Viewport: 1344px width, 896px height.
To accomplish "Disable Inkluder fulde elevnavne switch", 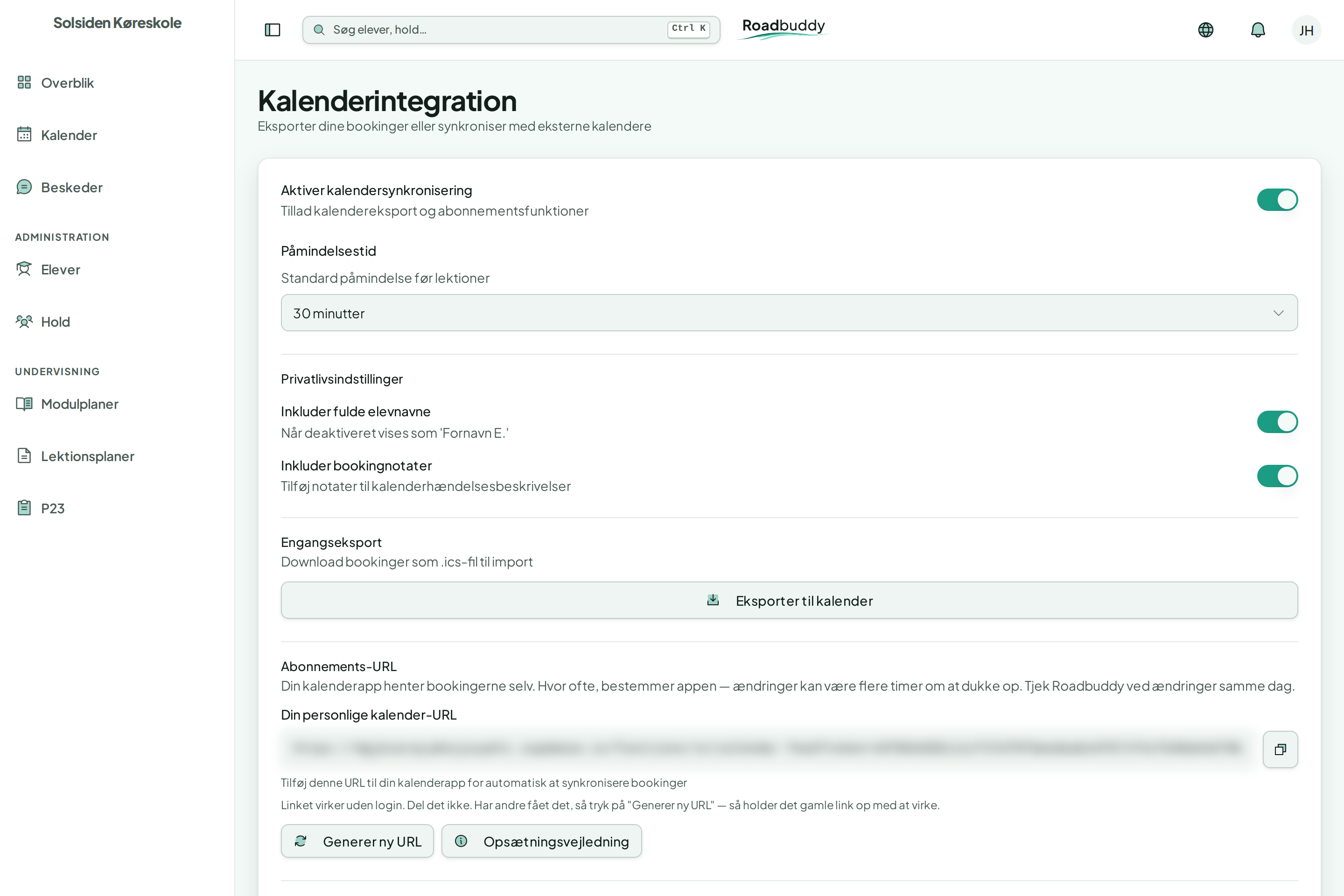I will pyautogui.click(x=1277, y=422).
